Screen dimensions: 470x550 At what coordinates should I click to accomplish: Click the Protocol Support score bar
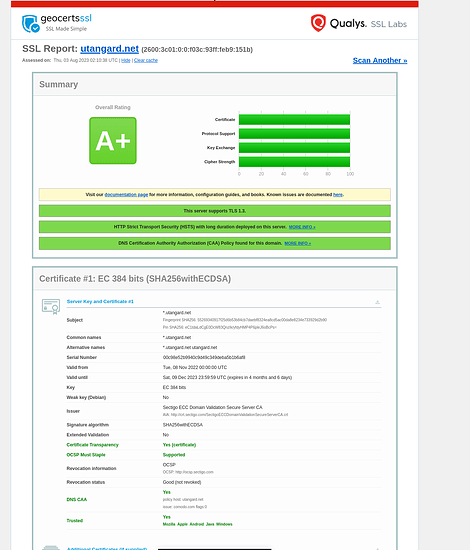(x=294, y=134)
